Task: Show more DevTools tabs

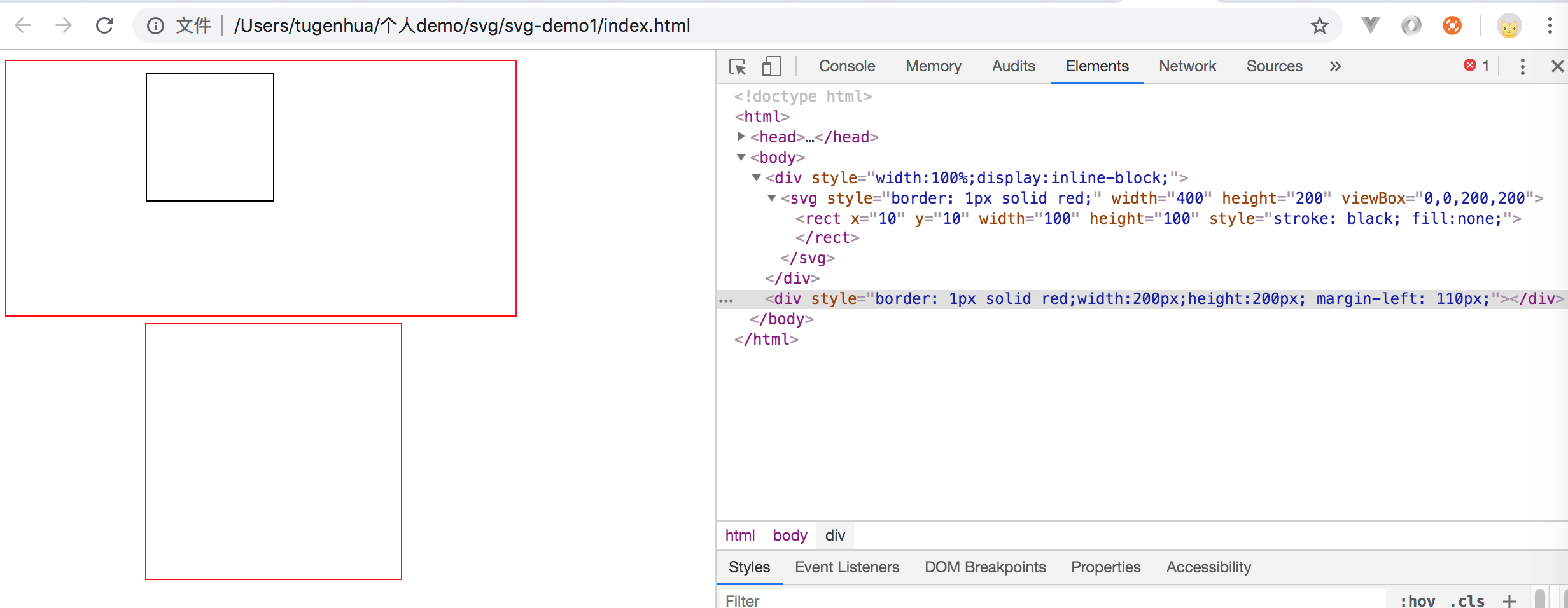Action: tap(1335, 66)
